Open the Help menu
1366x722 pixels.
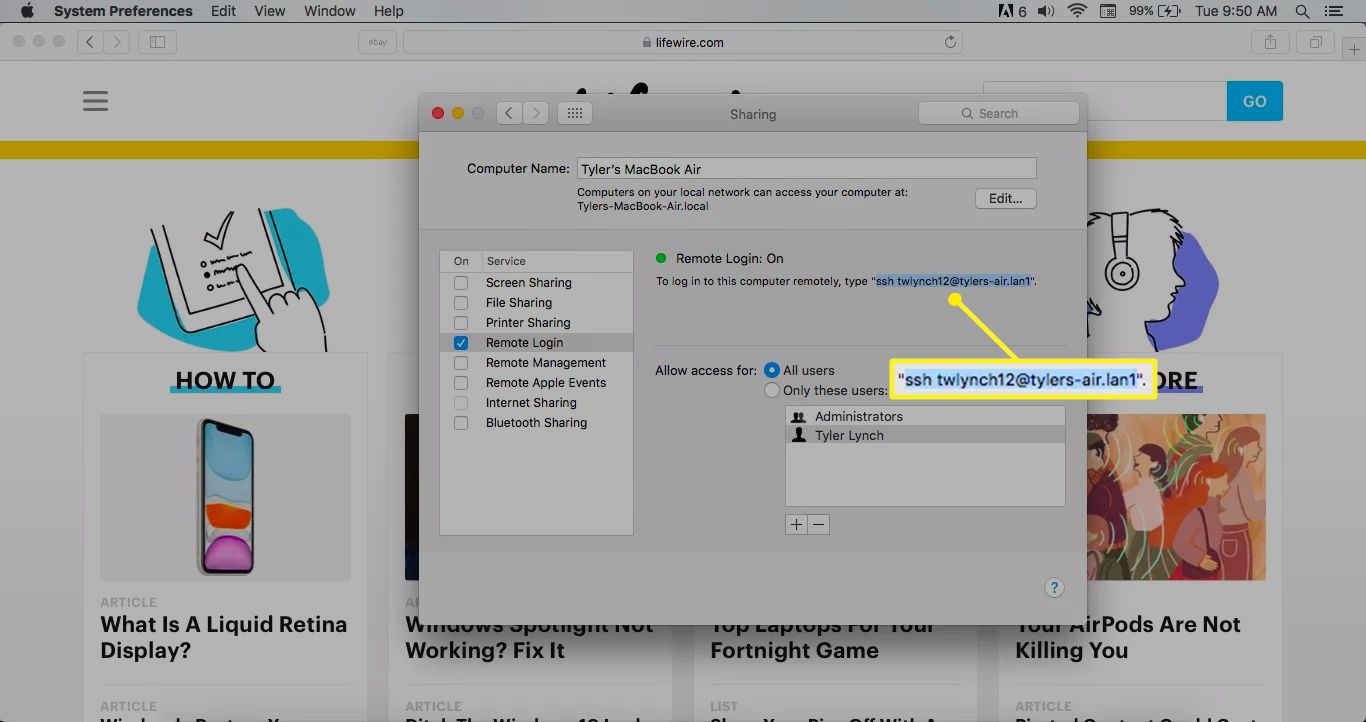pyautogui.click(x=388, y=11)
